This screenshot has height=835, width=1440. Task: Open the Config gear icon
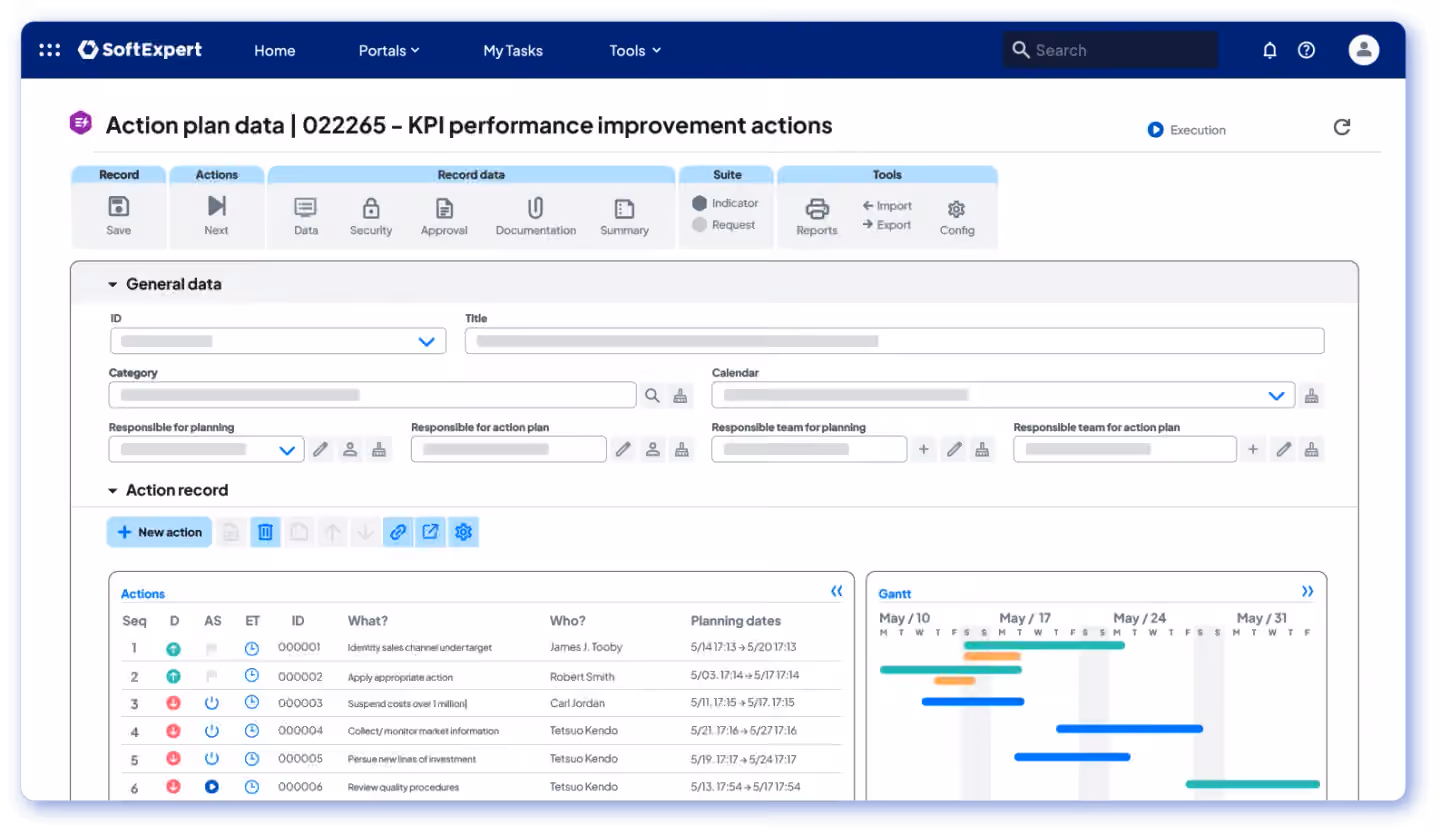point(956,209)
